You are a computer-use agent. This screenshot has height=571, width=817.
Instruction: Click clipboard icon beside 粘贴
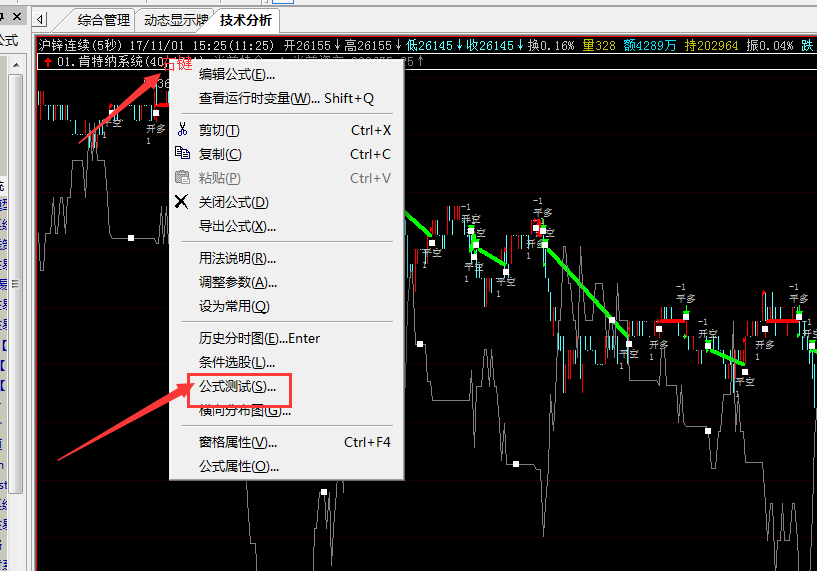(x=182, y=177)
